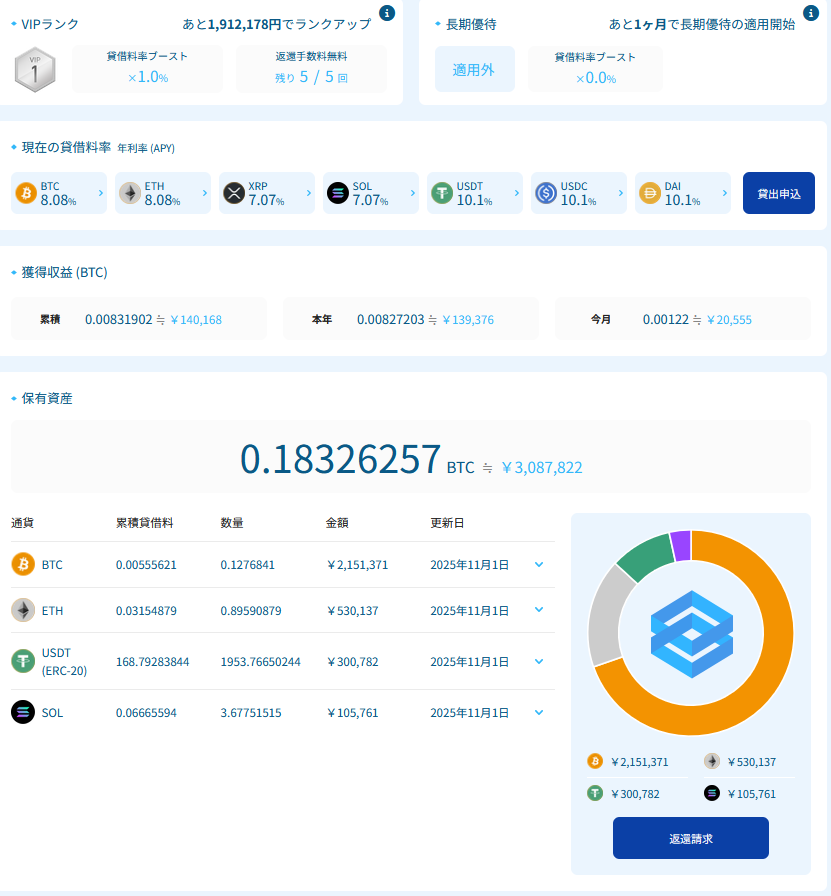Expand the SOL holdings row chevron
Viewport: 831px width, 896px height.
coord(539,712)
